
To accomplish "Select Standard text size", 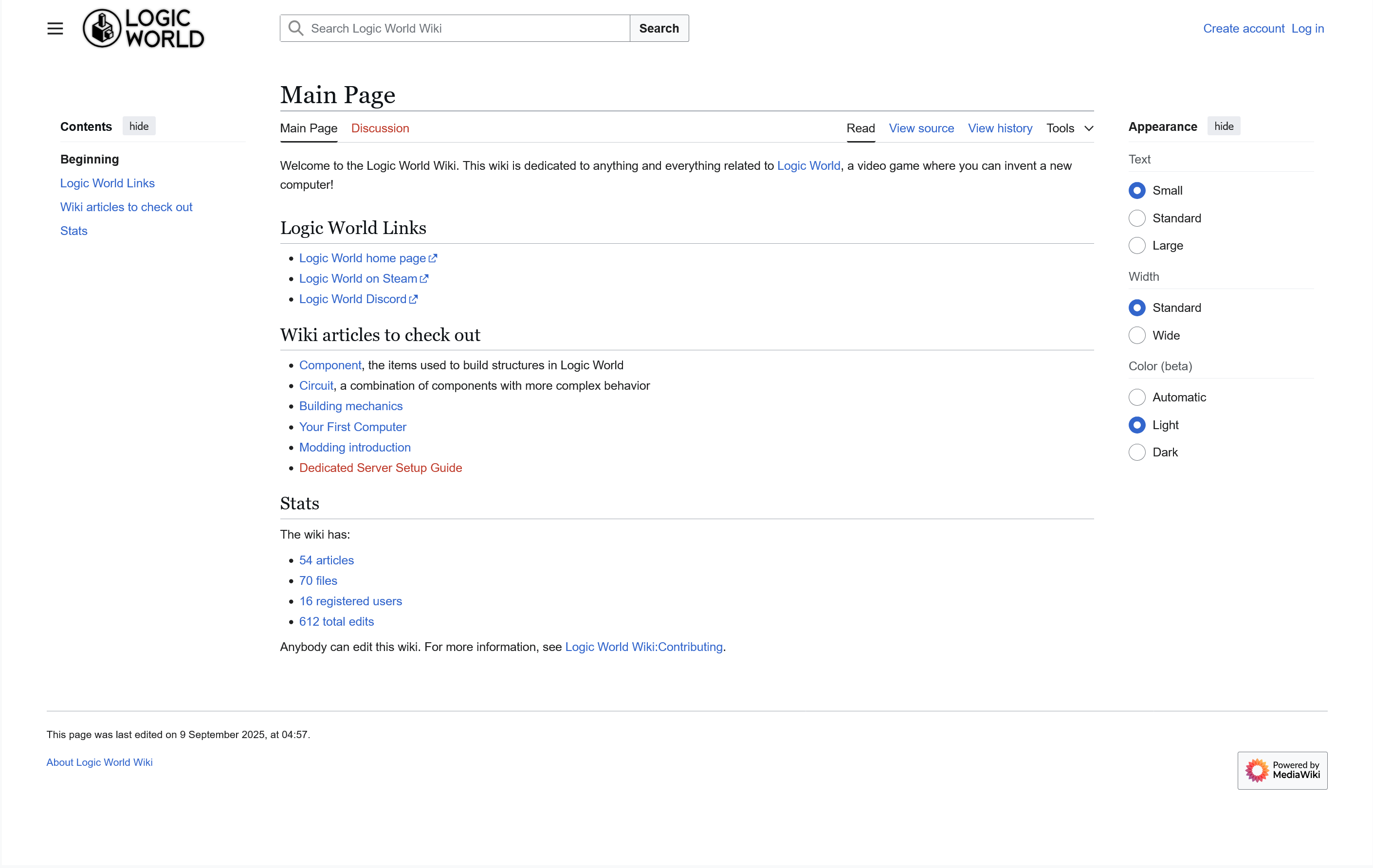I will (1137, 218).
